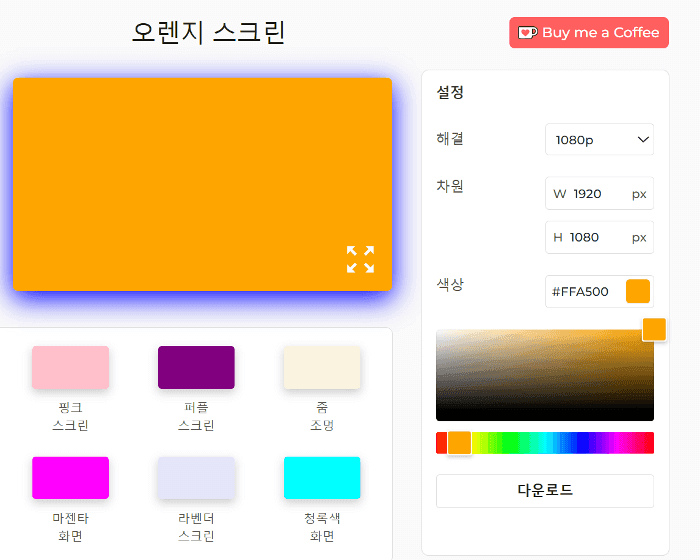Select the magenta 마젠타 화면 swatch
The width and height of the screenshot is (700, 560).
point(71,478)
